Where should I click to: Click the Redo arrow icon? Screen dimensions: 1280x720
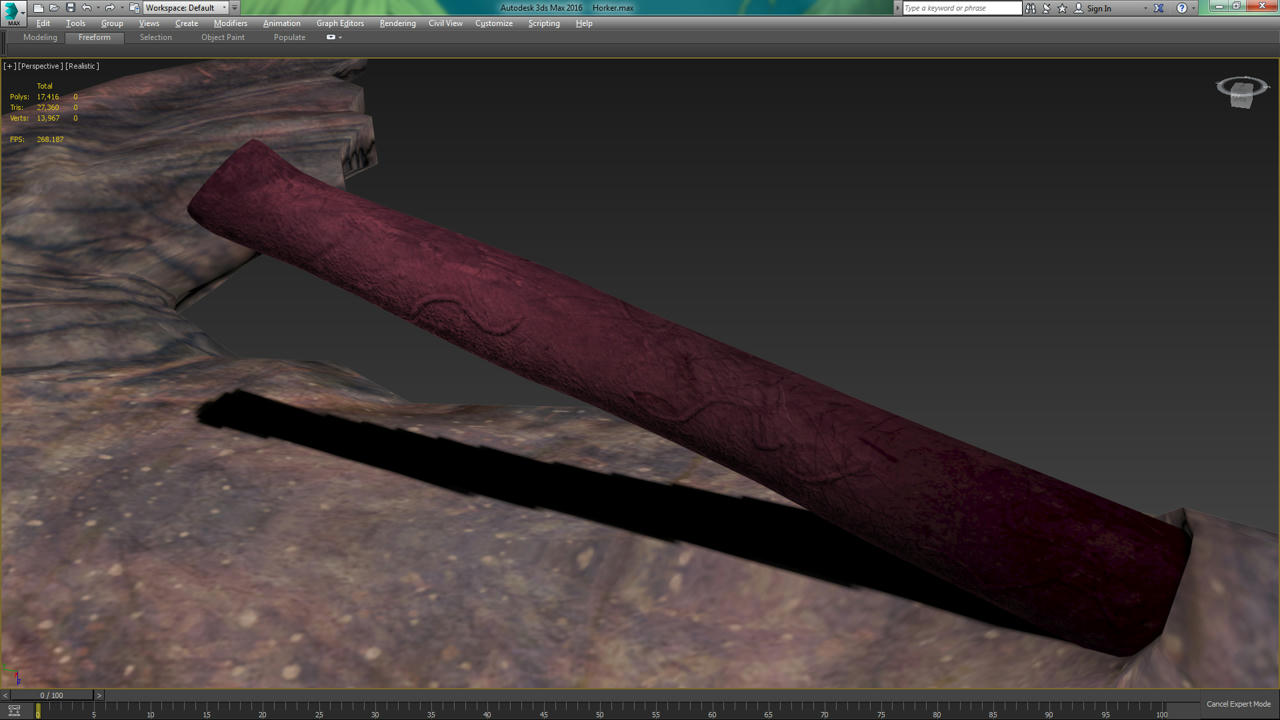(110, 8)
